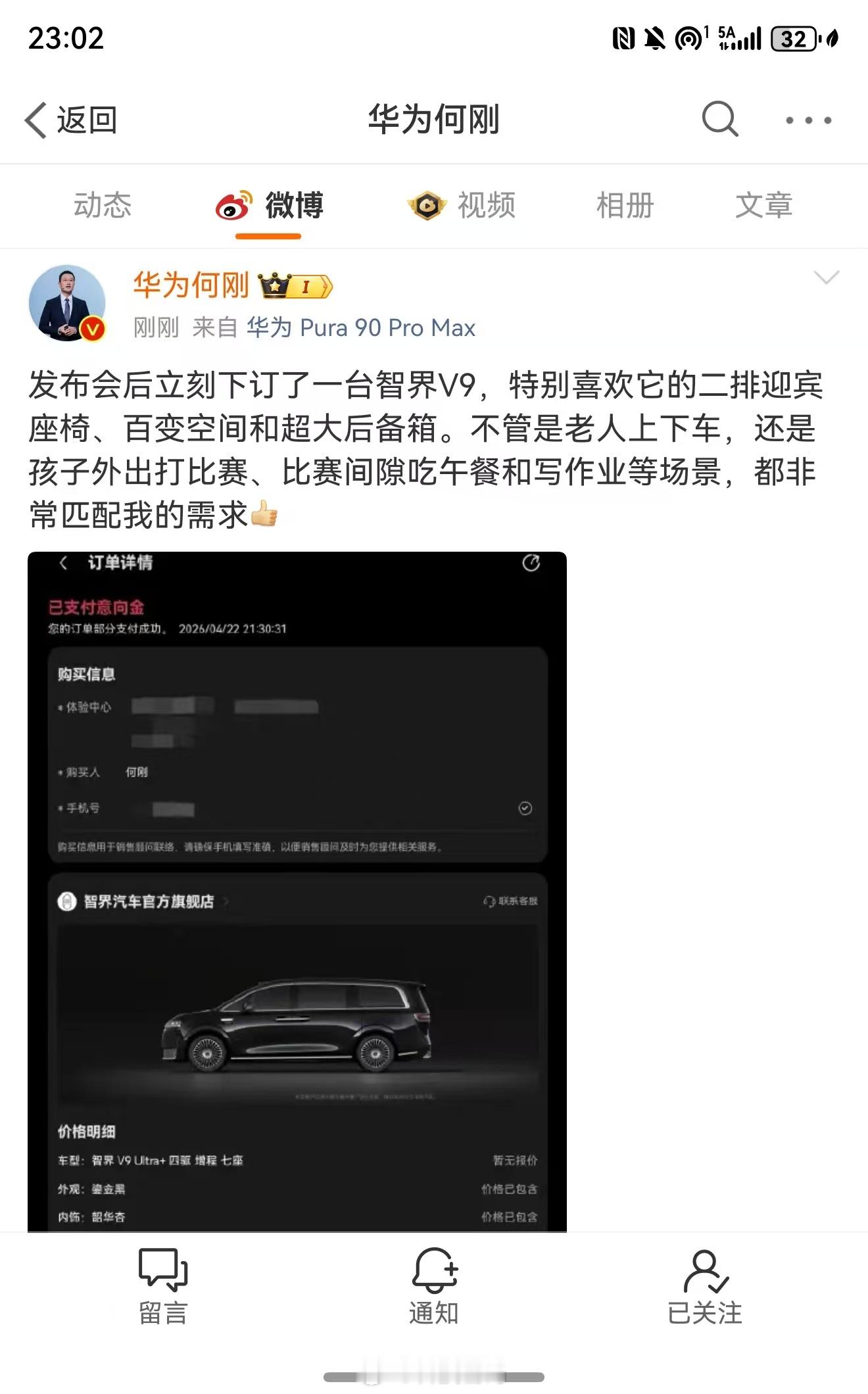The height and width of the screenshot is (1394, 868).
Task: Open 华为何刚 profile avatar
Action: tap(67, 303)
